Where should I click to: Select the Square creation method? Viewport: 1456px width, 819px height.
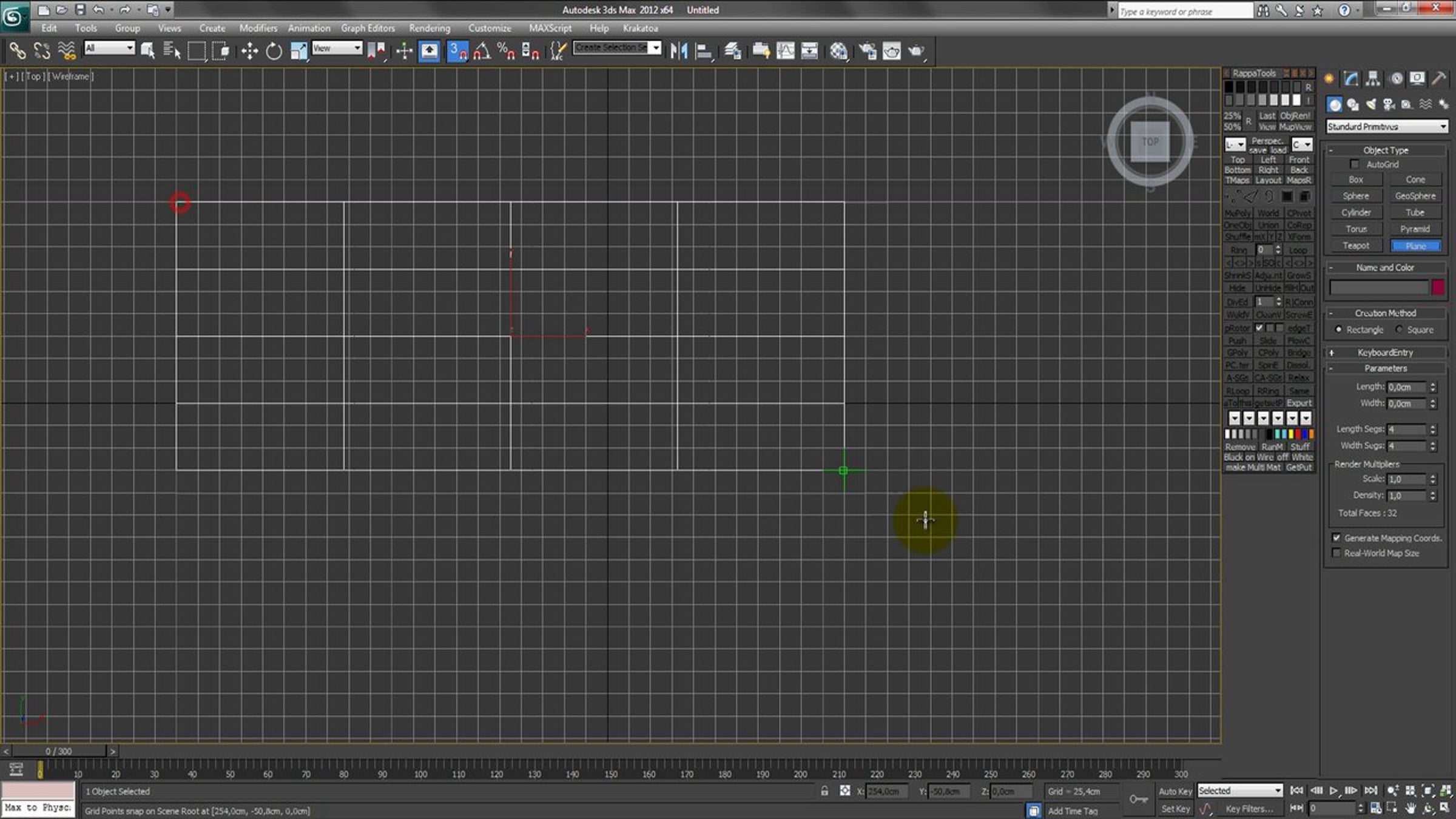click(1399, 330)
